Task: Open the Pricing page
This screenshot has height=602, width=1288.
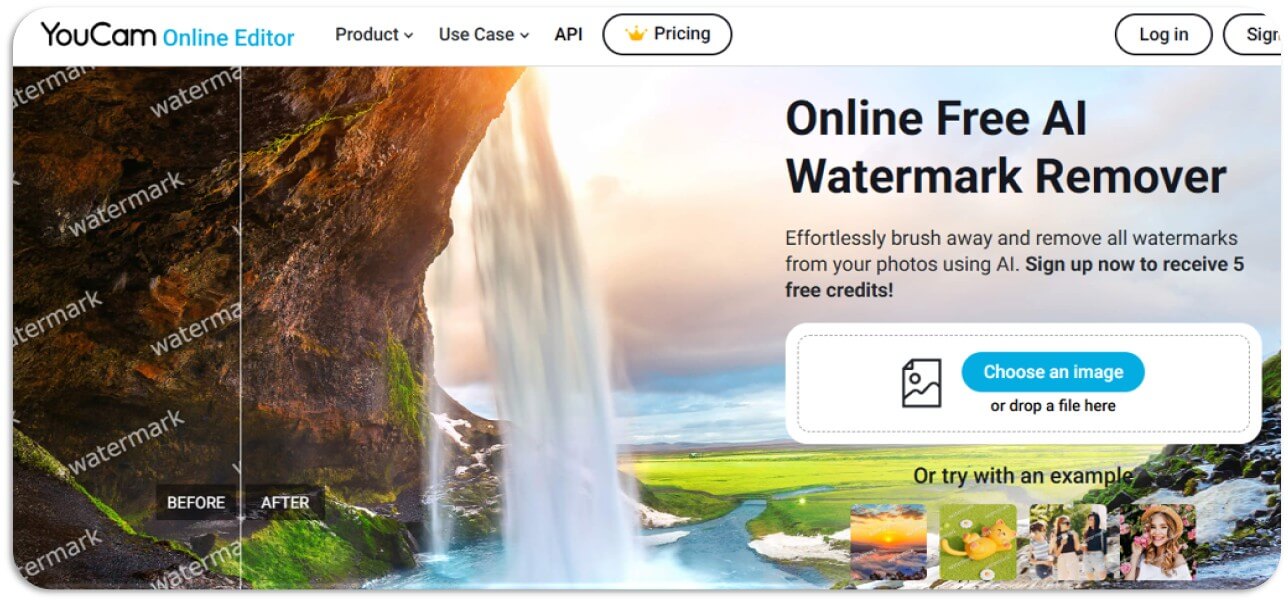Action: [x=667, y=34]
